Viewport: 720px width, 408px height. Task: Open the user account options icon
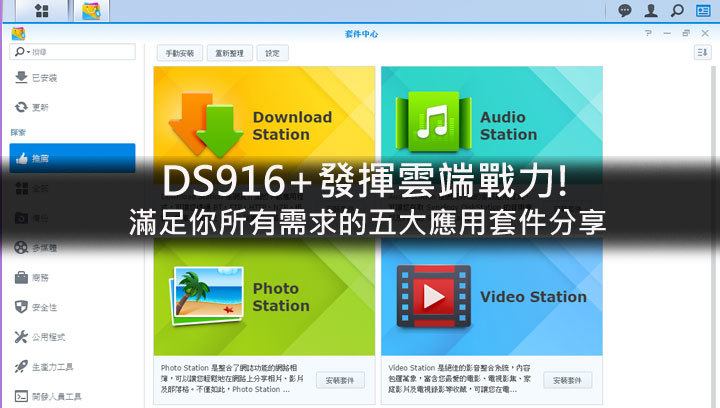pos(651,11)
